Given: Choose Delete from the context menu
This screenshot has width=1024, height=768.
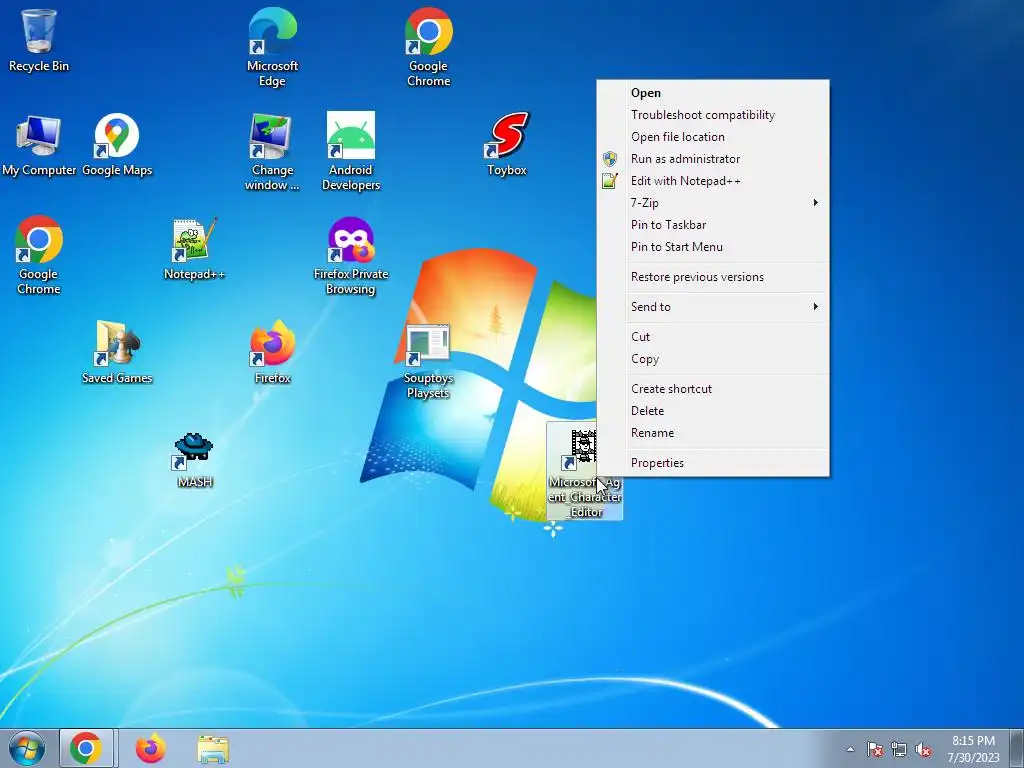Looking at the screenshot, I should coord(713,411).
